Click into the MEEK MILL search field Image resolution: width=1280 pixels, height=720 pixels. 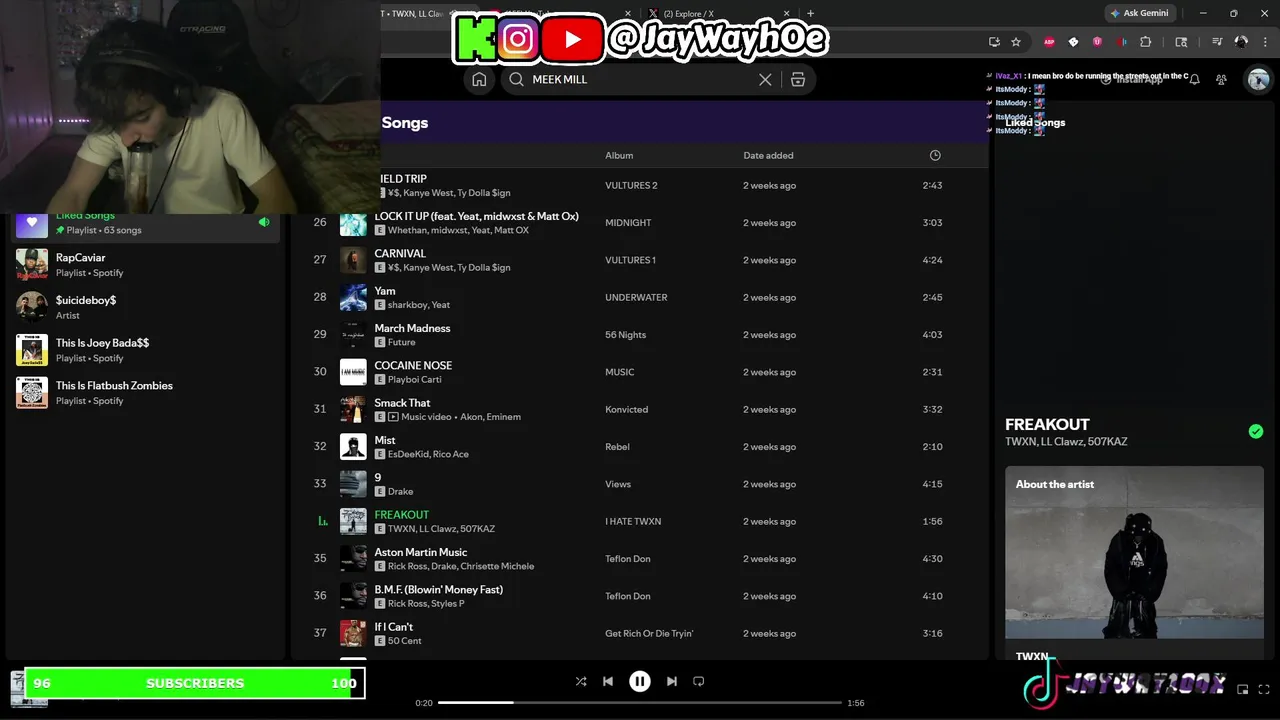640,80
